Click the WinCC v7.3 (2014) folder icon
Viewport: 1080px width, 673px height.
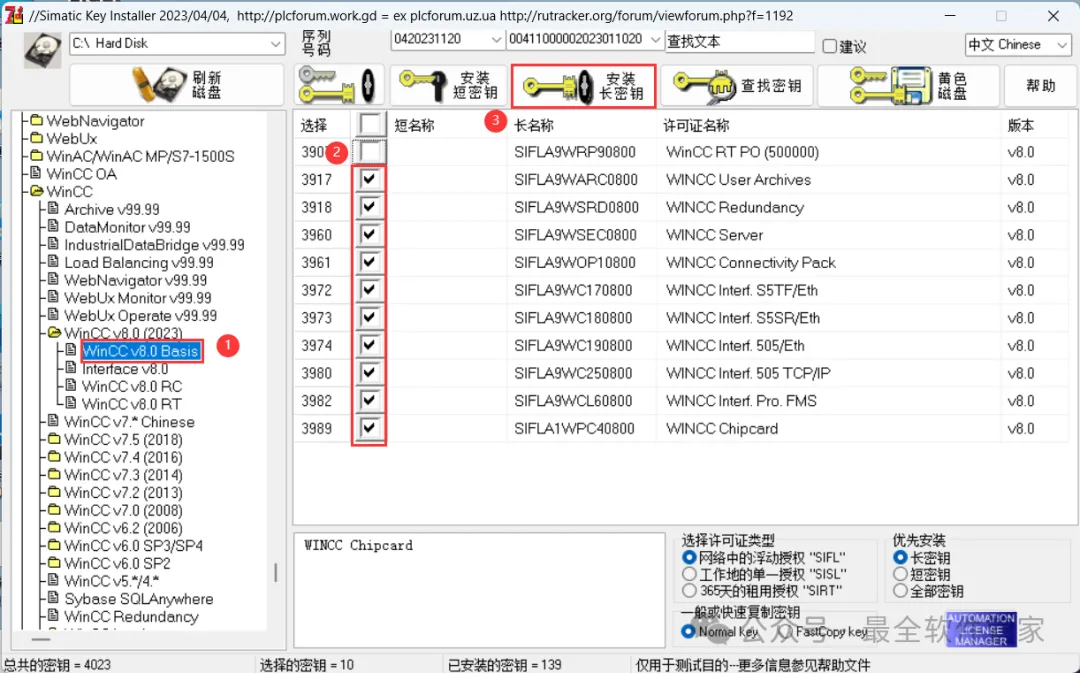pyautogui.click(x=54, y=475)
